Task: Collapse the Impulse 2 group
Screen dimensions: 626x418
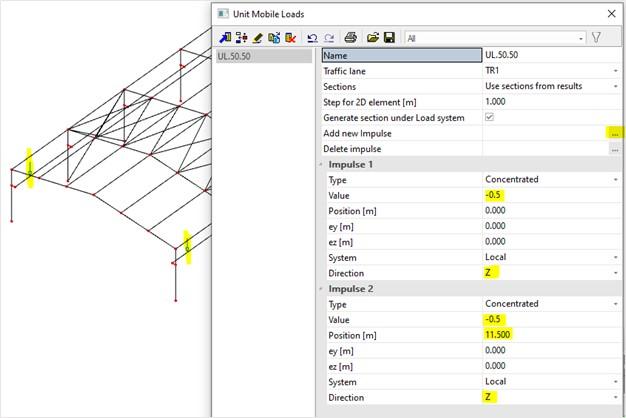Action: 321,288
